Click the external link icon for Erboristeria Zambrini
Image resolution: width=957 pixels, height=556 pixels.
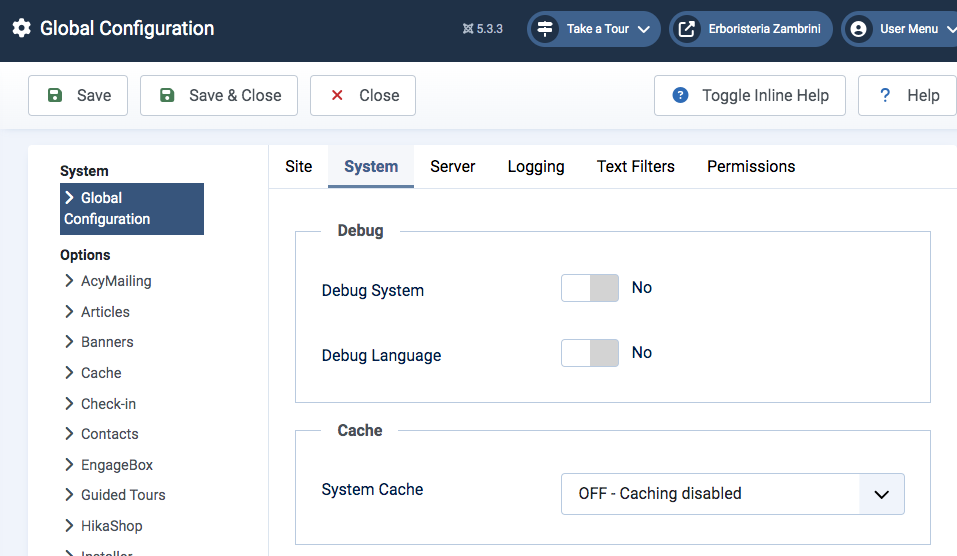pos(687,29)
